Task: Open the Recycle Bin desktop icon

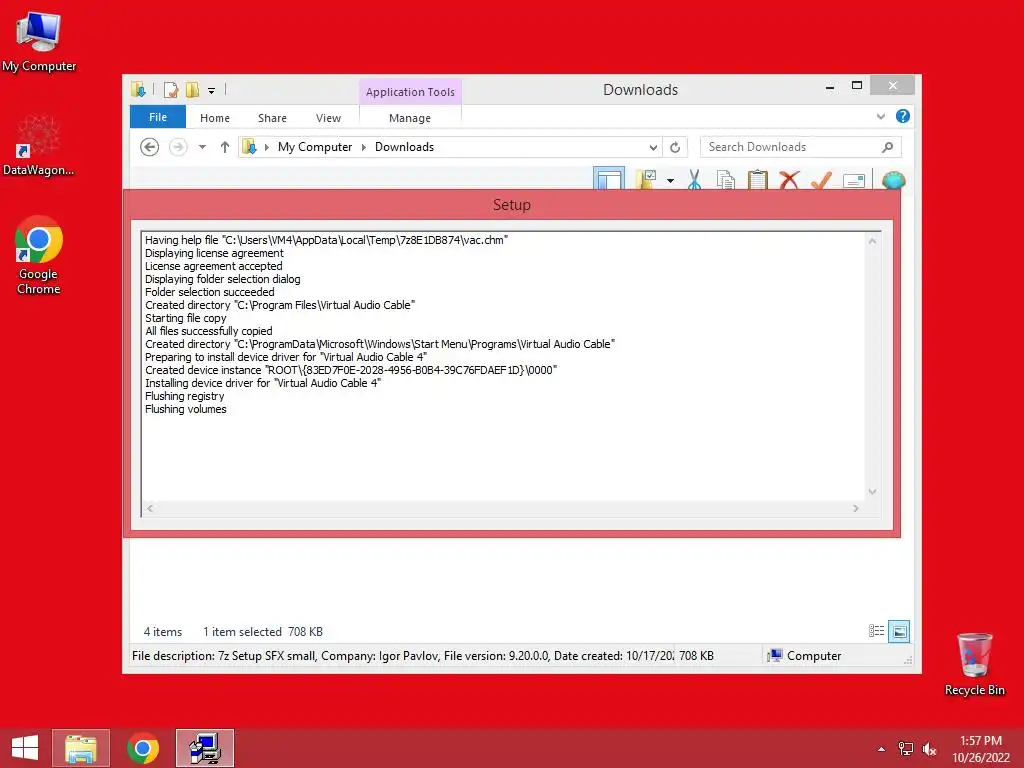Action: click(x=974, y=664)
